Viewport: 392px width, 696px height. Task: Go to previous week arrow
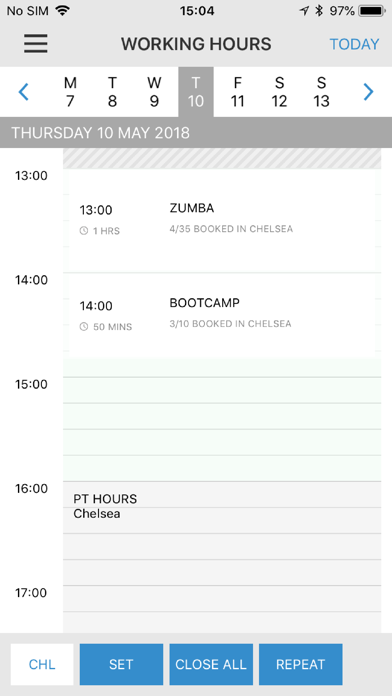pos(24,92)
